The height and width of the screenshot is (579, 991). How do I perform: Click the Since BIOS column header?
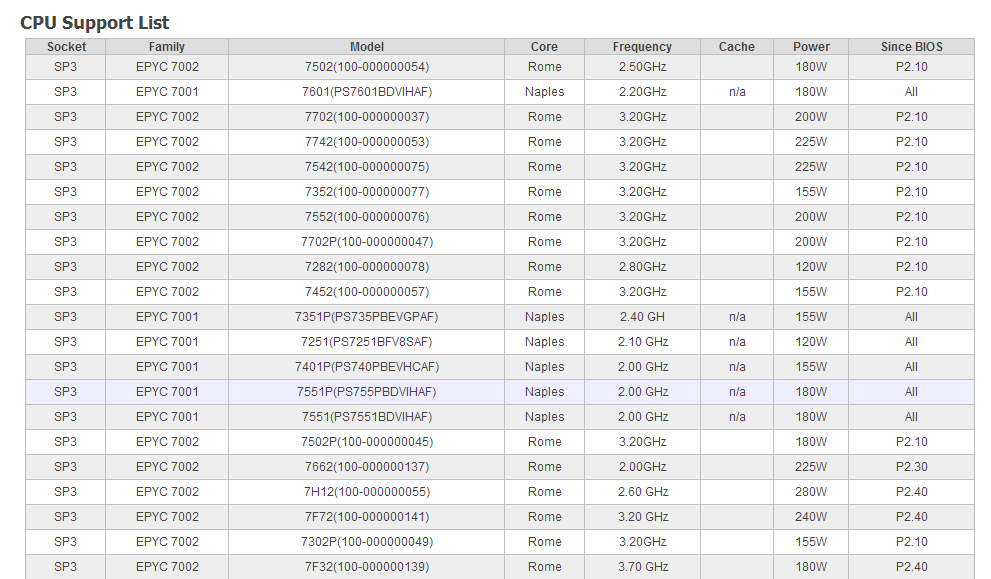click(x=911, y=47)
